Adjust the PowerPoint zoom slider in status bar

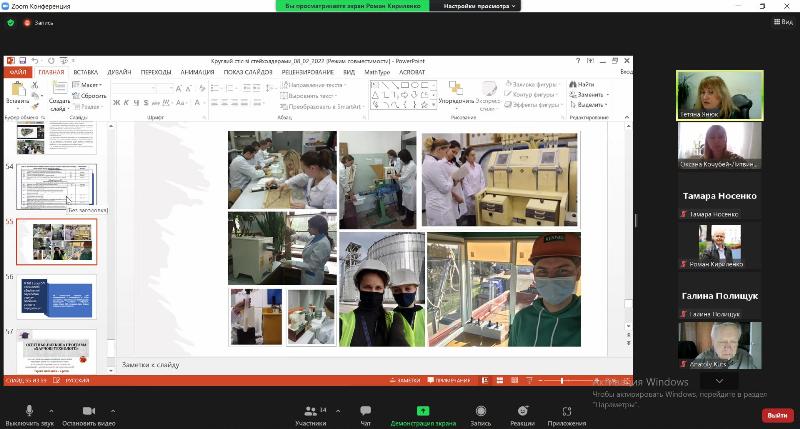click(x=563, y=381)
